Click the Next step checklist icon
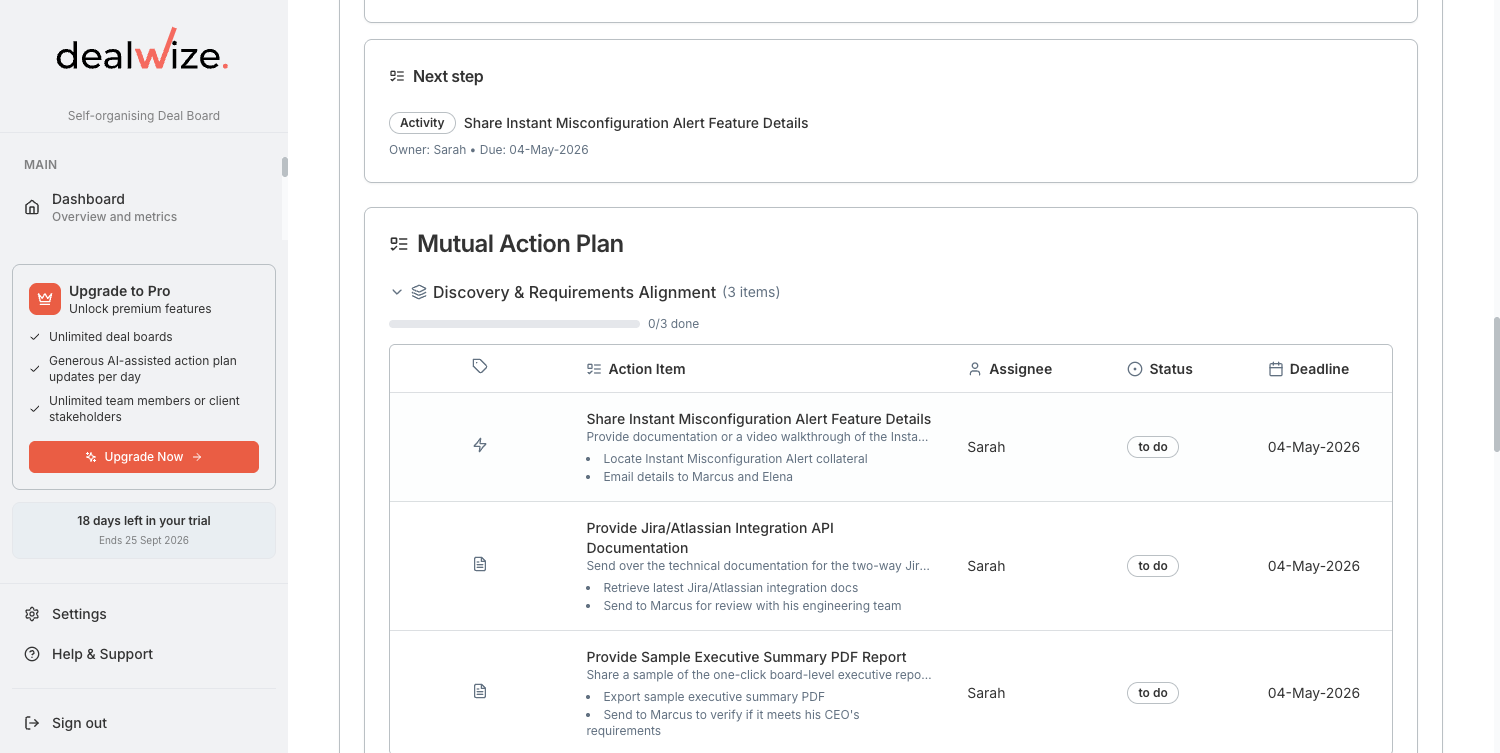1500x753 pixels. pos(397,76)
